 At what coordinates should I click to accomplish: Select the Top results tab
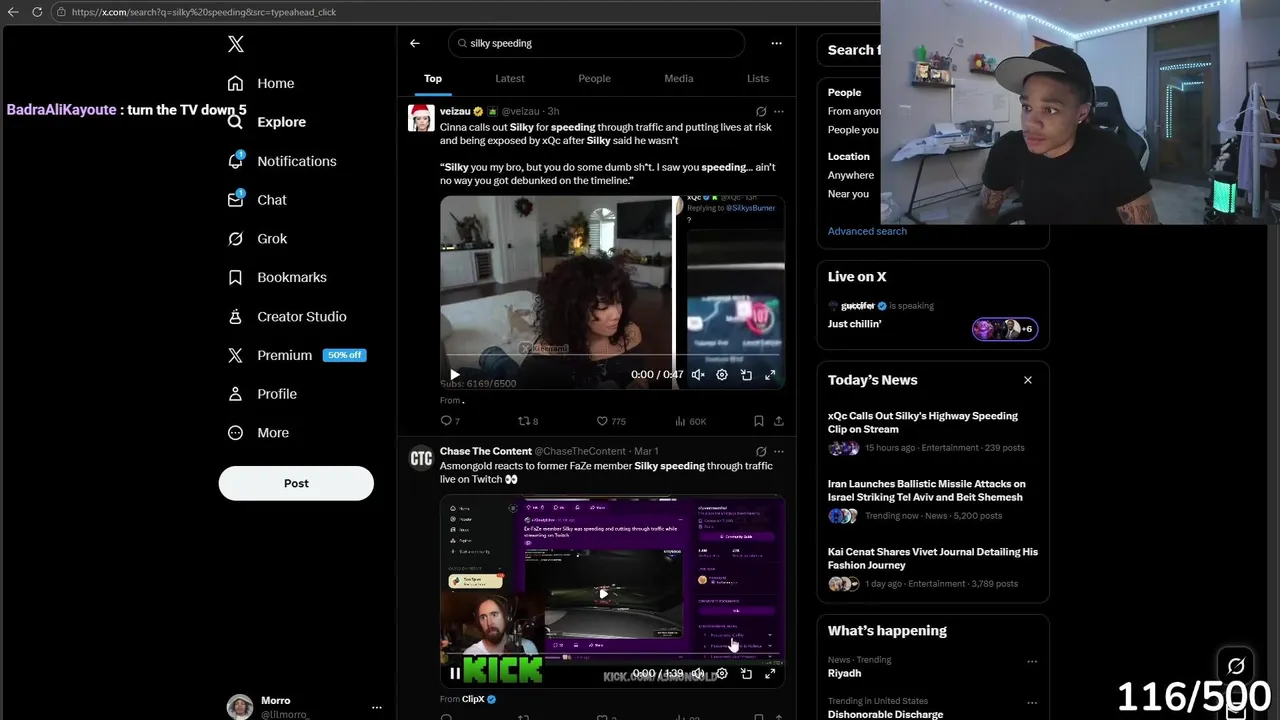click(433, 78)
